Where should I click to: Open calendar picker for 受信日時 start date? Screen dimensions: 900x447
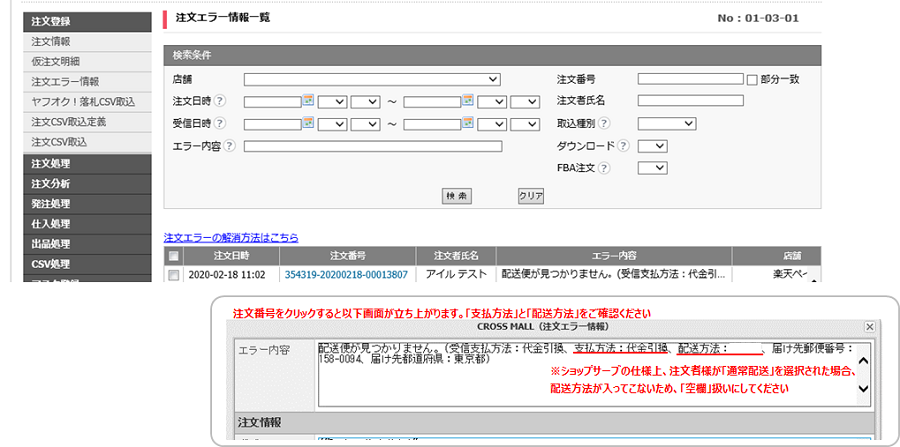pyautogui.click(x=308, y=122)
